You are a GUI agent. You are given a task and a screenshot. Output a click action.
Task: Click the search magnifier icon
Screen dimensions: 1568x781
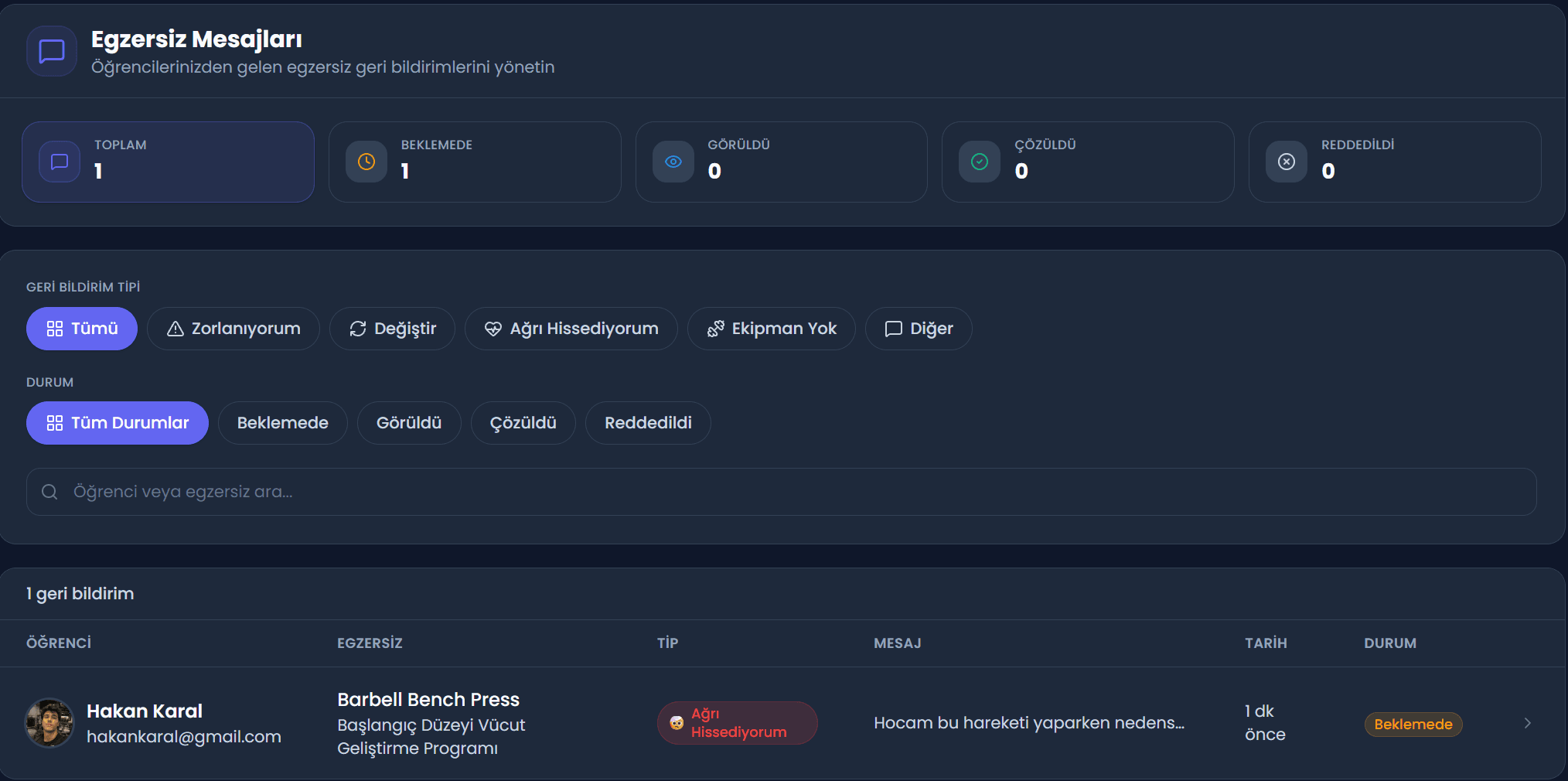tap(49, 492)
